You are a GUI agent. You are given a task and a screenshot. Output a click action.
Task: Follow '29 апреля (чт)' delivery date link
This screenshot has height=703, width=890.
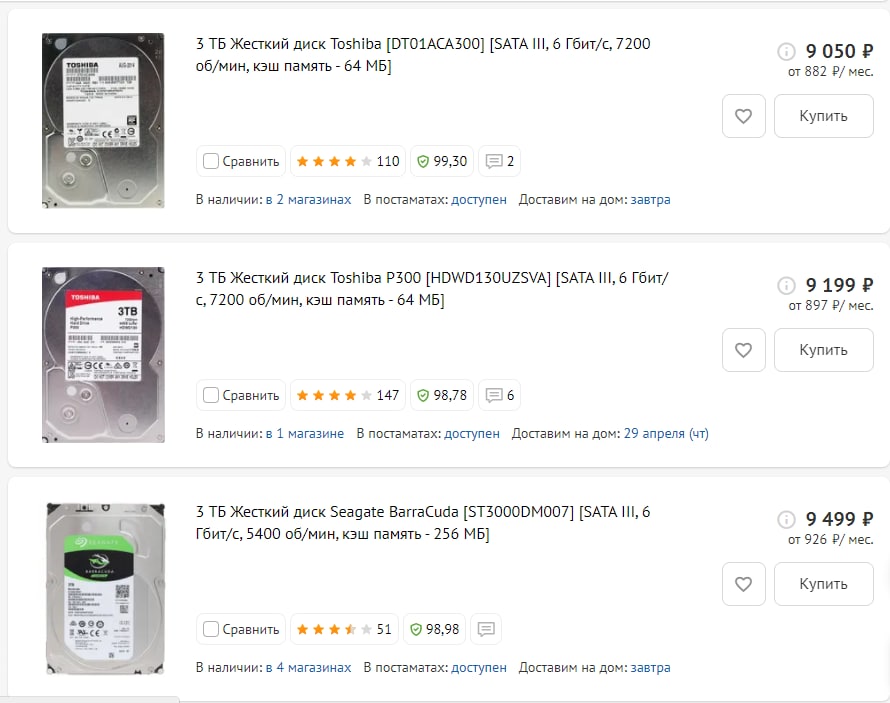coord(666,433)
